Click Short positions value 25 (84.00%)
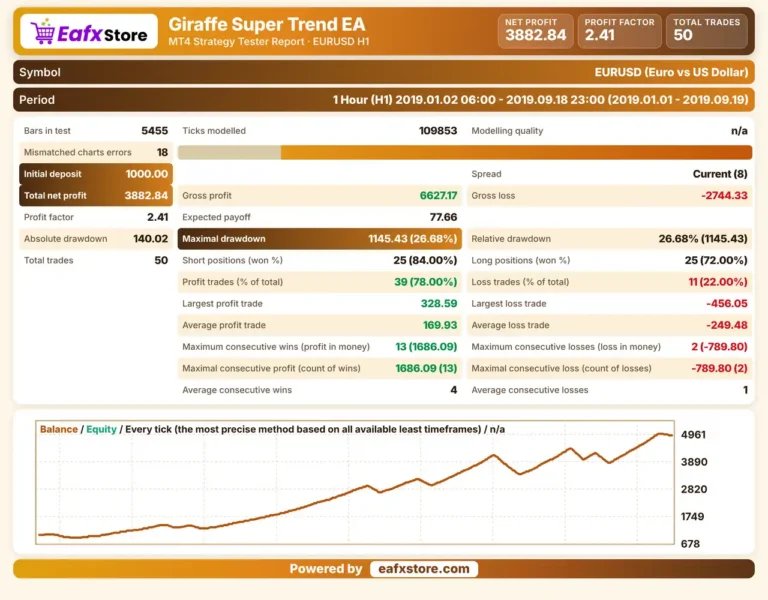Image resolution: width=768 pixels, height=600 pixels. (x=425, y=260)
